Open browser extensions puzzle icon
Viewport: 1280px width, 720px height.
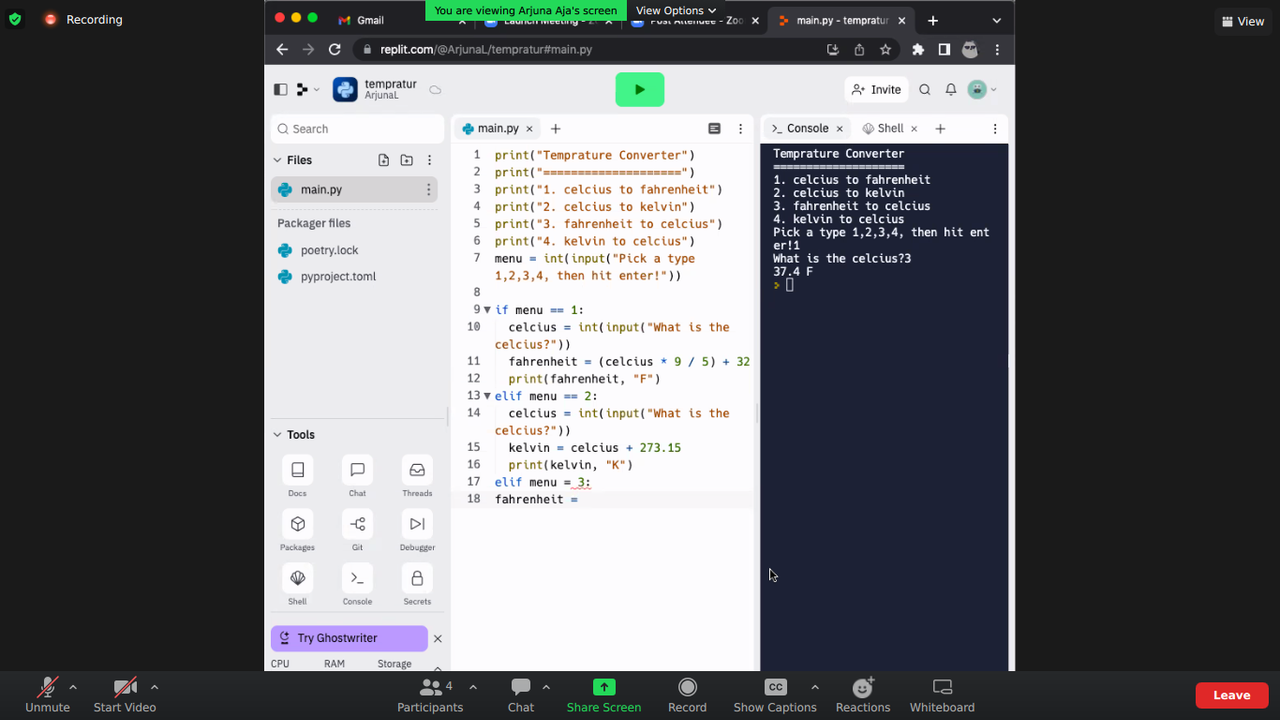(x=918, y=49)
